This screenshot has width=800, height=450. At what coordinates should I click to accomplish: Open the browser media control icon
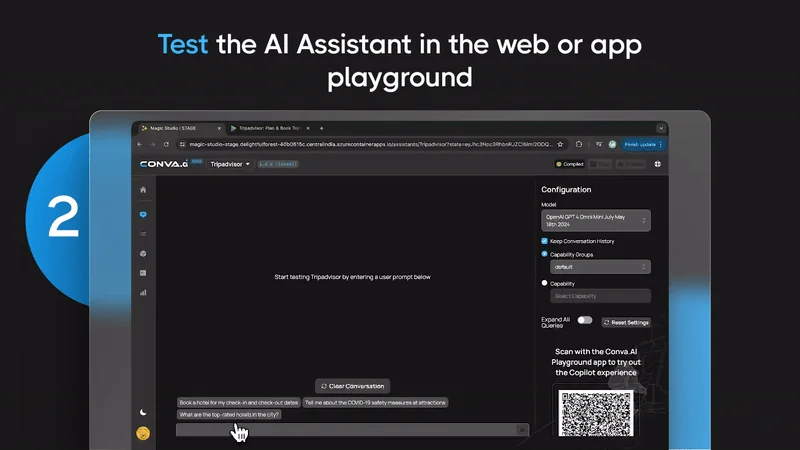(599, 144)
